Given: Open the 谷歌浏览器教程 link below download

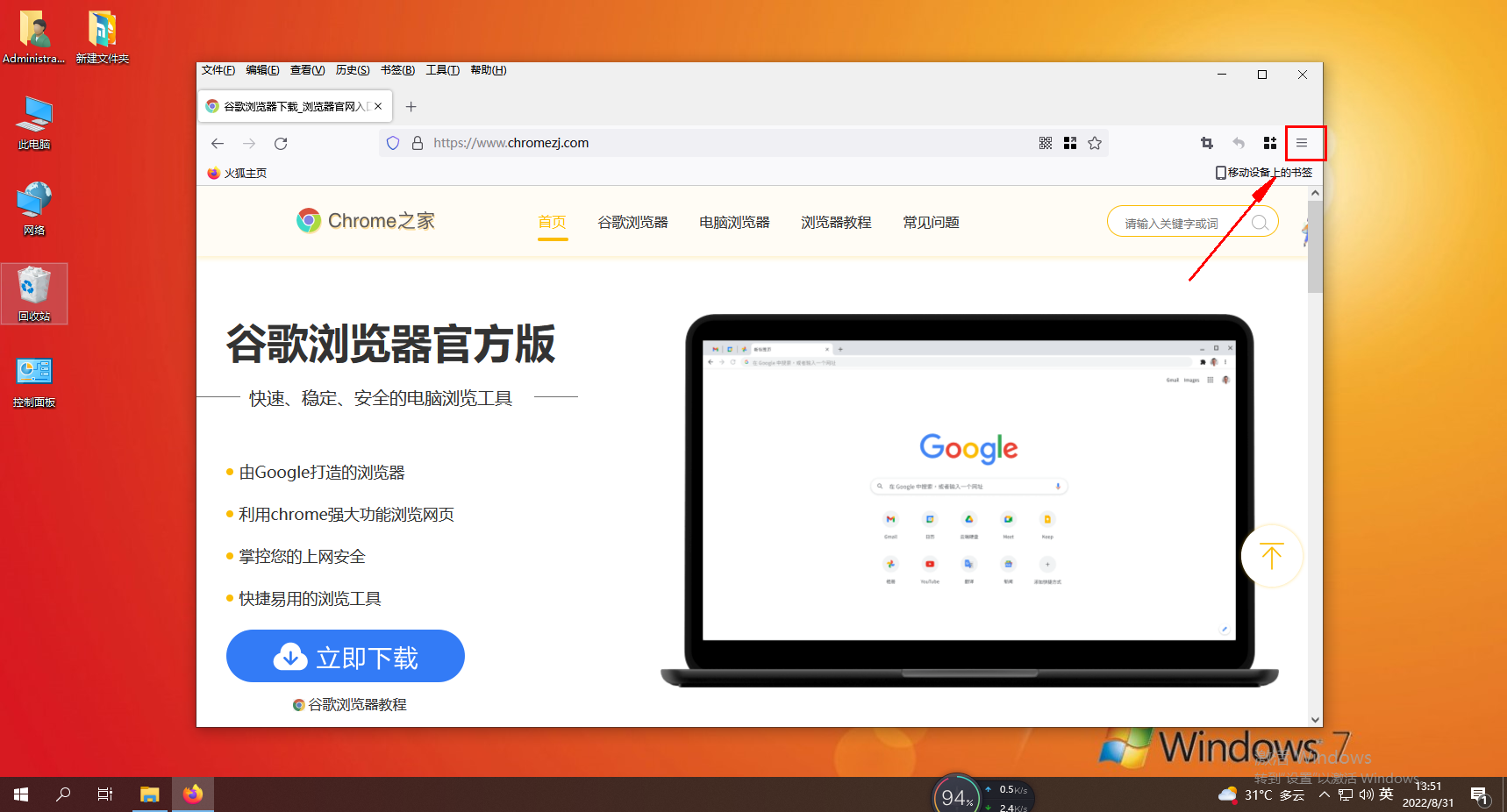Looking at the screenshot, I should (350, 704).
